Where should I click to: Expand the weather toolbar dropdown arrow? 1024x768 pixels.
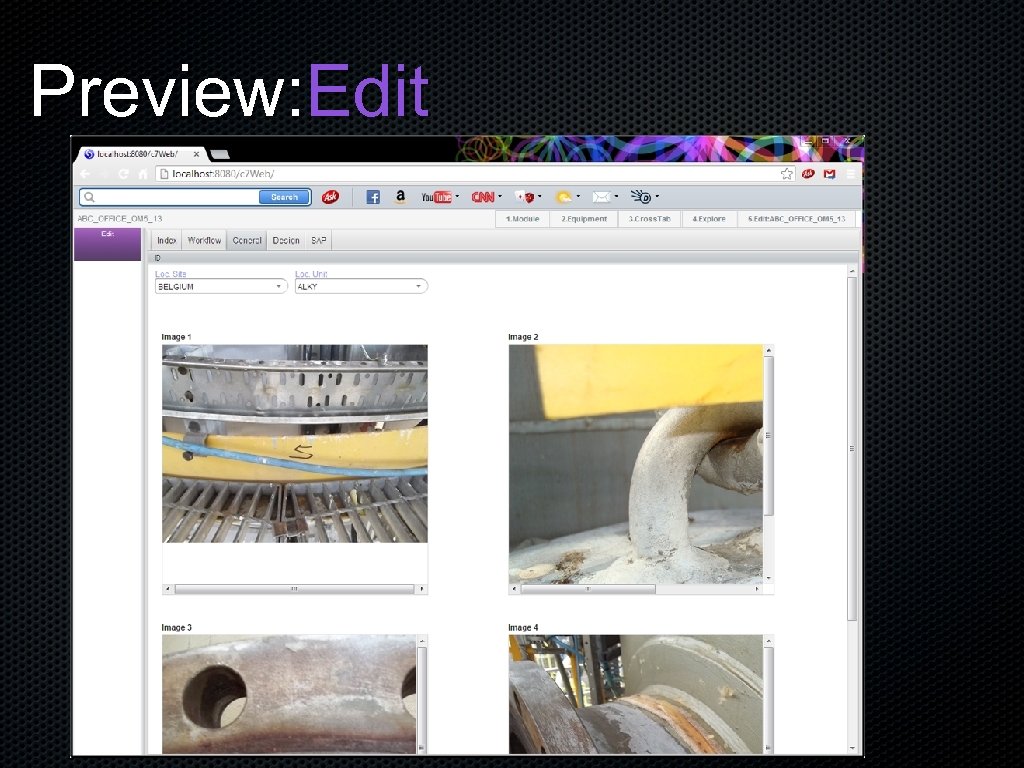[x=578, y=197]
